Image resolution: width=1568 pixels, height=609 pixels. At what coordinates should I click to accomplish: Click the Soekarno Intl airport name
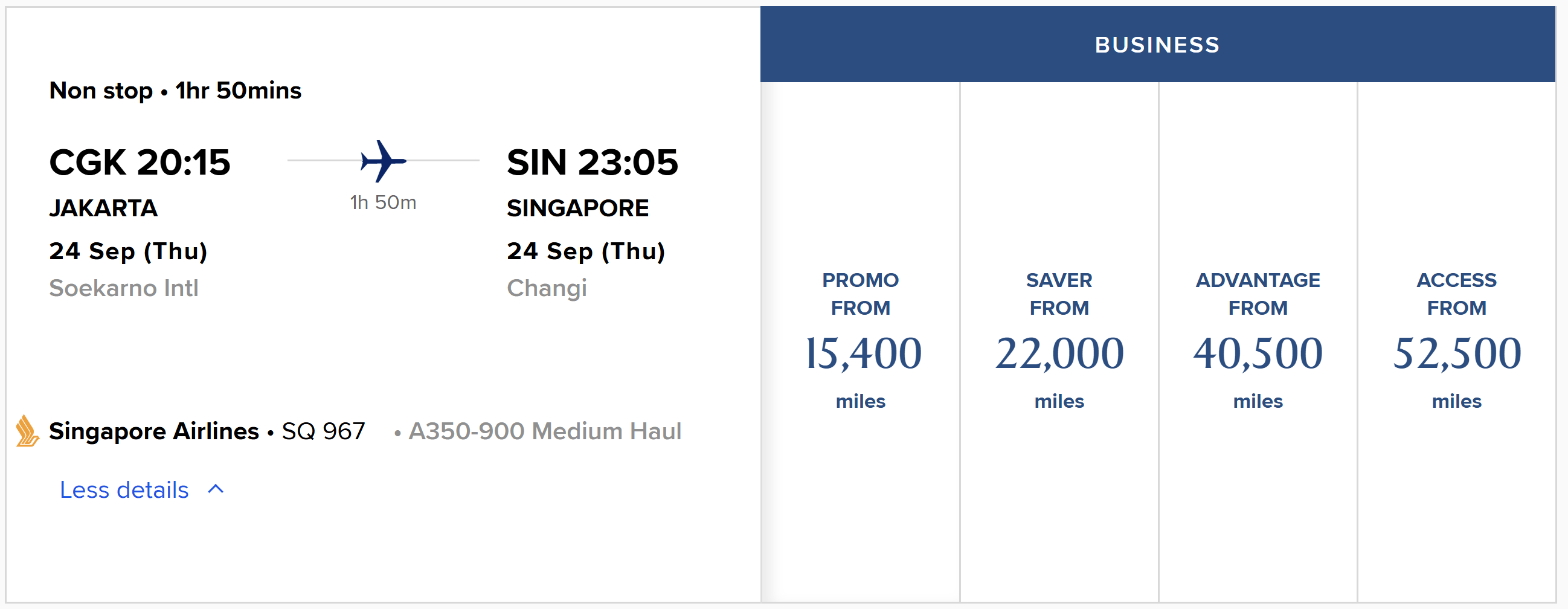pos(124,288)
